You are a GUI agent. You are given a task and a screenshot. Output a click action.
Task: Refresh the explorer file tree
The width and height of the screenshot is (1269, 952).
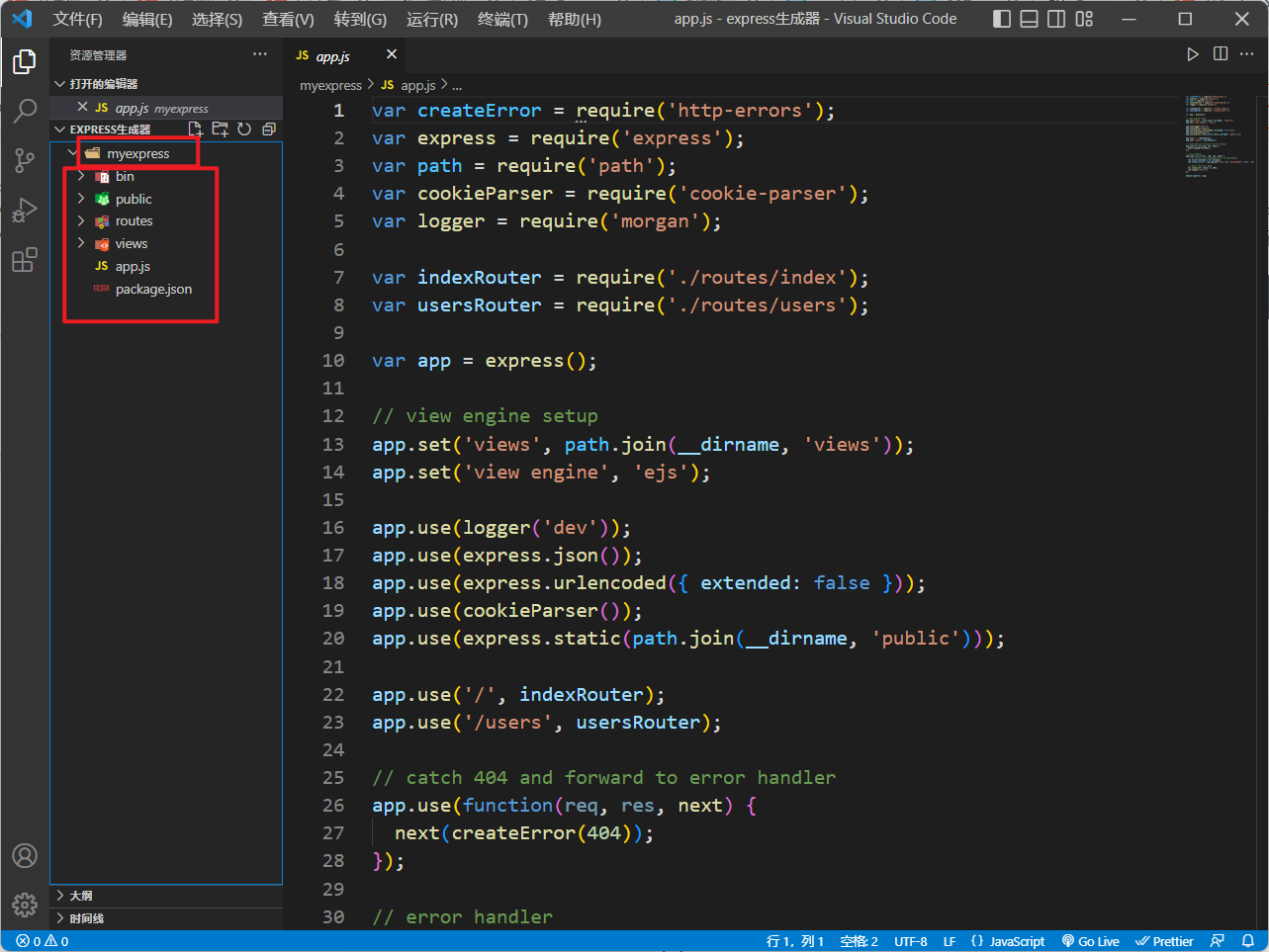(x=244, y=129)
